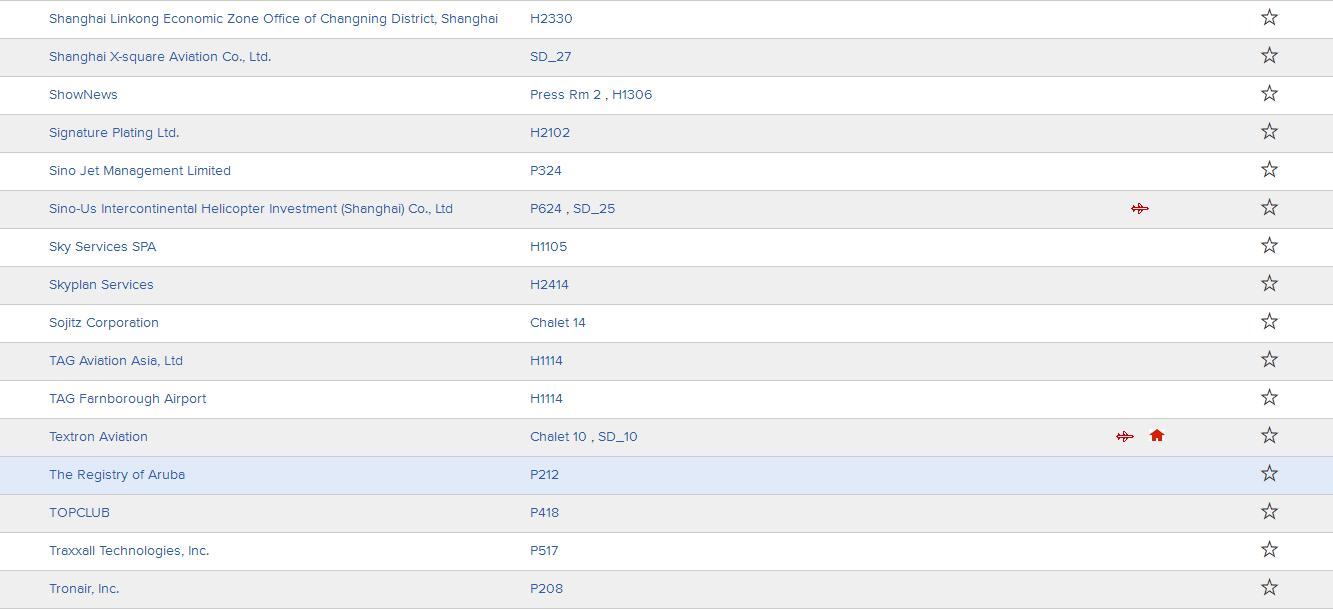This screenshot has width=1333, height=609.
Task: Star Sojitz Corporation exhibitor
Action: 1269,321
